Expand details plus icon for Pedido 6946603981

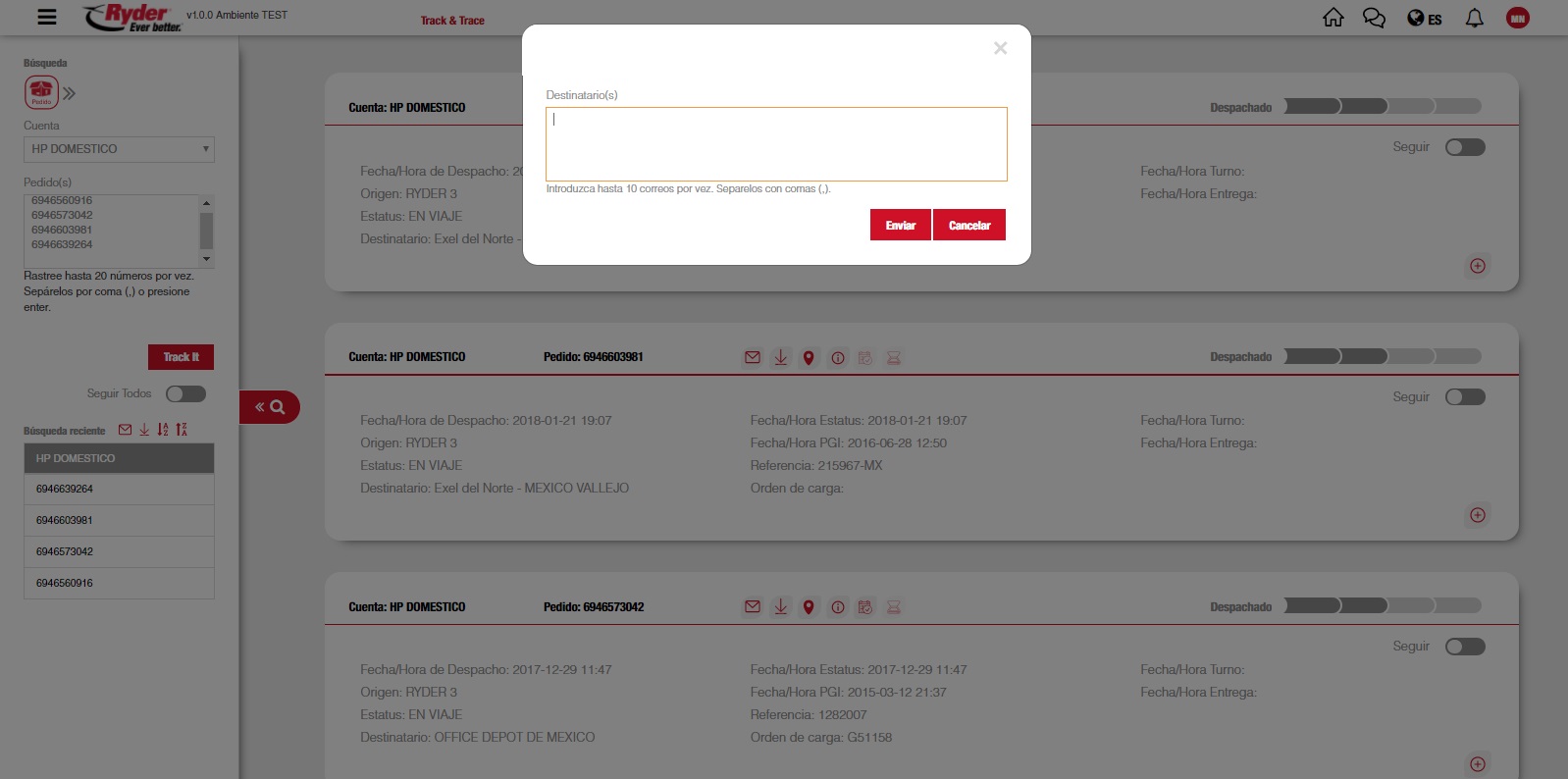tap(1478, 515)
